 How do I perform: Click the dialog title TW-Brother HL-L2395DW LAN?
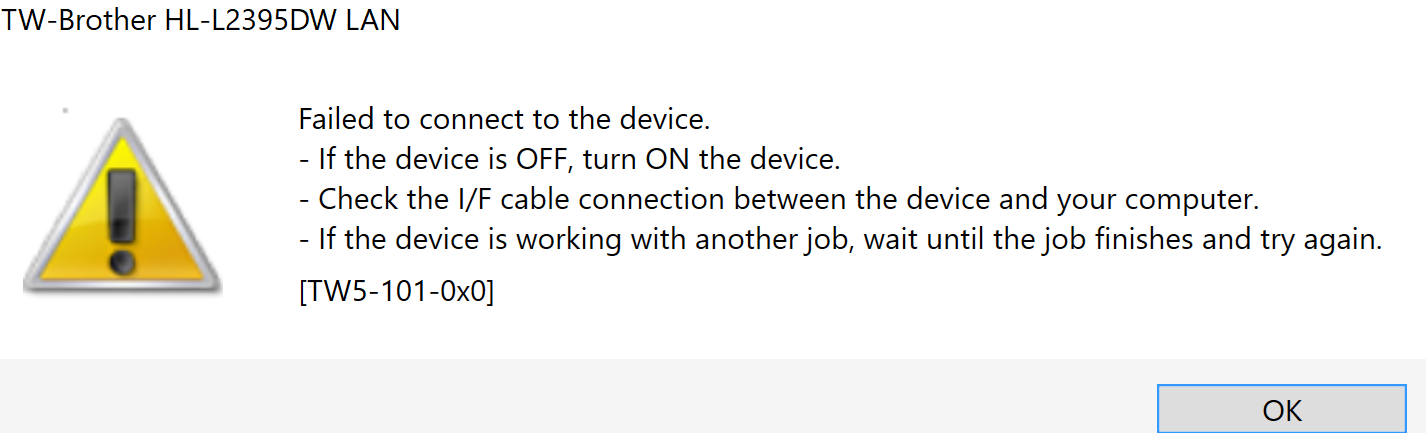pos(200,20)
